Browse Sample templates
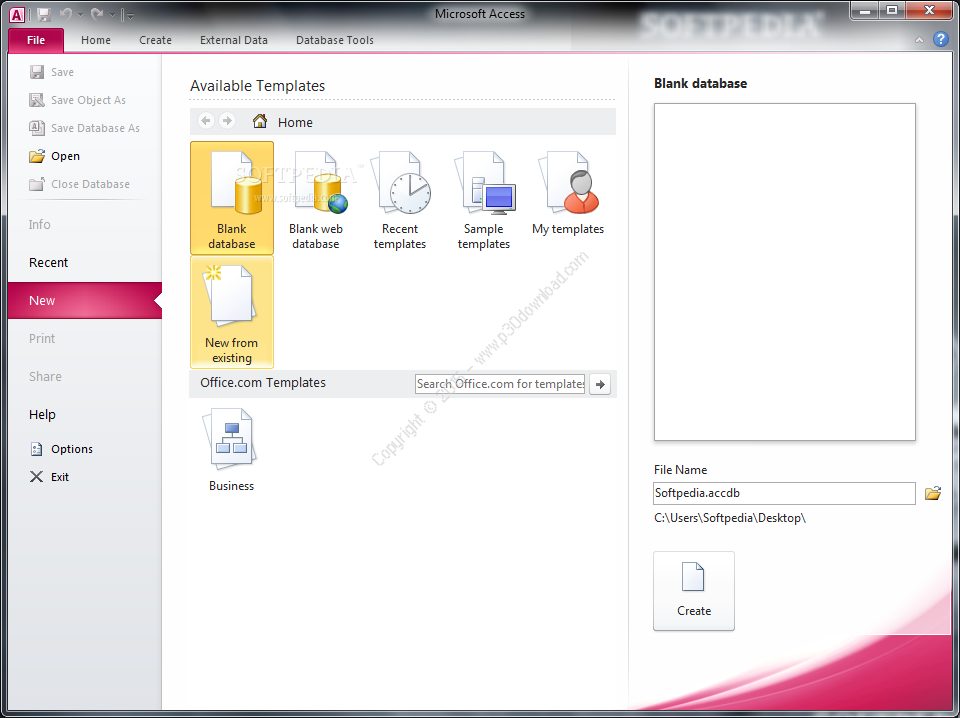Viewport: 960px width, 718px height. pyautogui.click(x=484, y=198)
